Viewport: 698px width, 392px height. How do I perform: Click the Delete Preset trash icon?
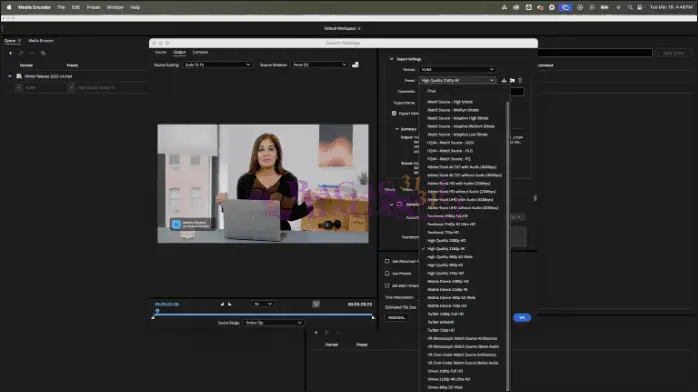click(x=520, y=81)
